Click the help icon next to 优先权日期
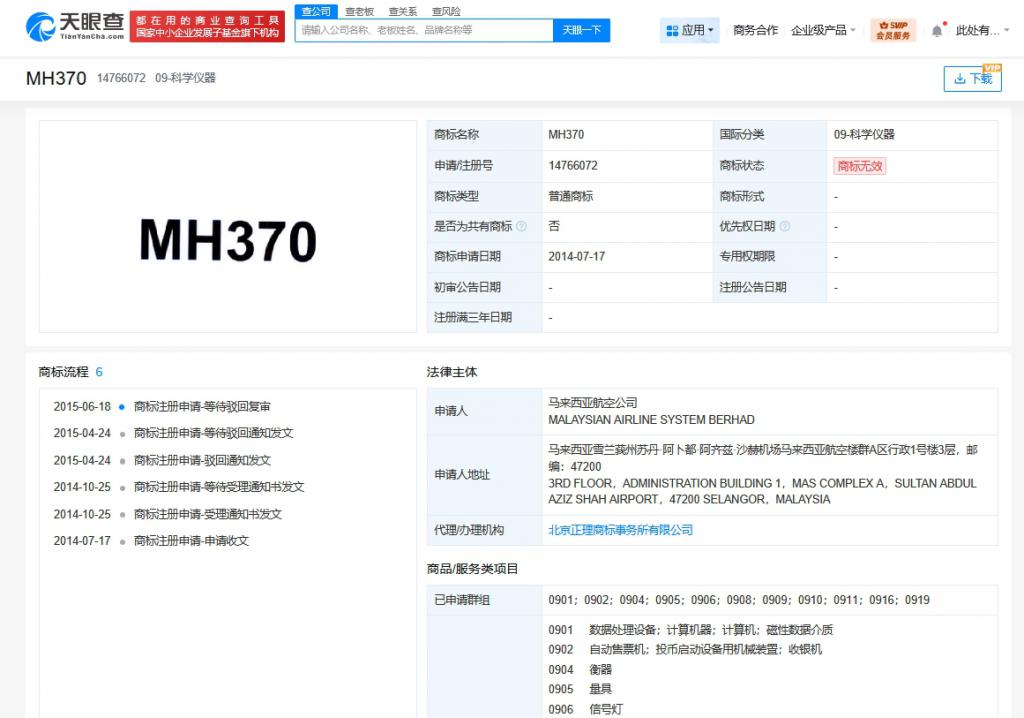 [x=785, y=227]
